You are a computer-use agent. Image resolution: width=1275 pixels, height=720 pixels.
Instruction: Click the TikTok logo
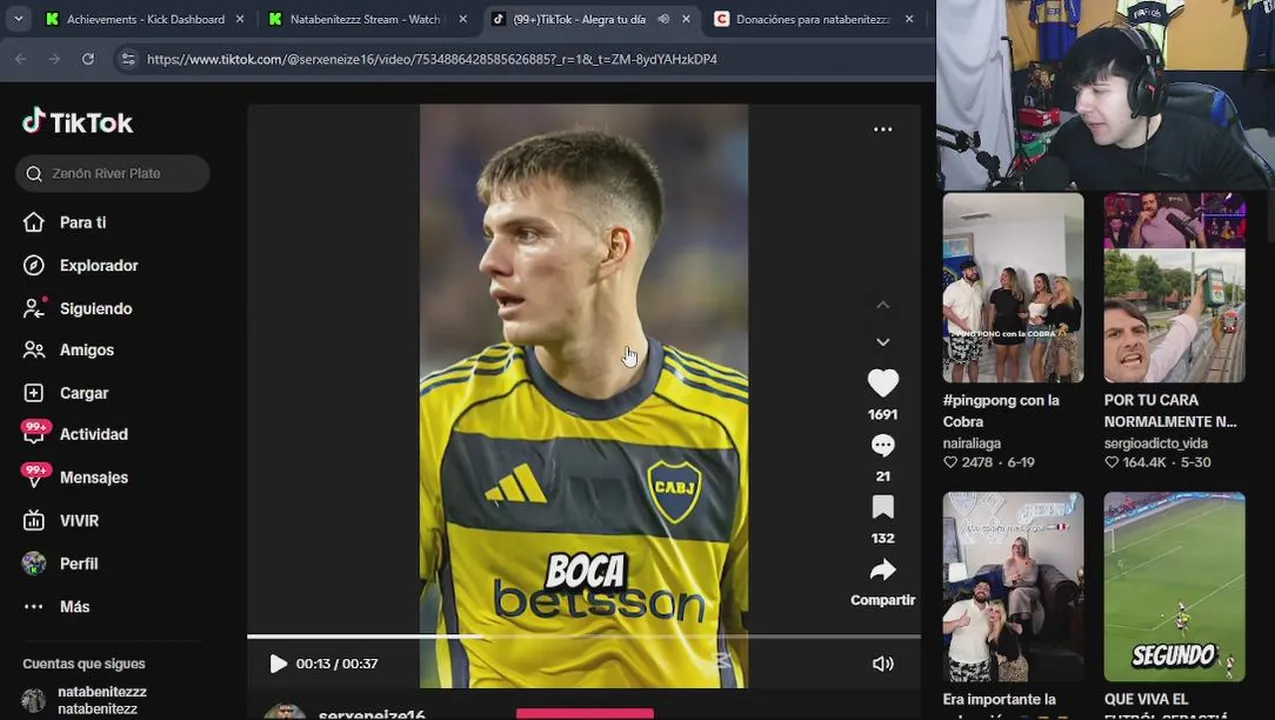[78, 122]
